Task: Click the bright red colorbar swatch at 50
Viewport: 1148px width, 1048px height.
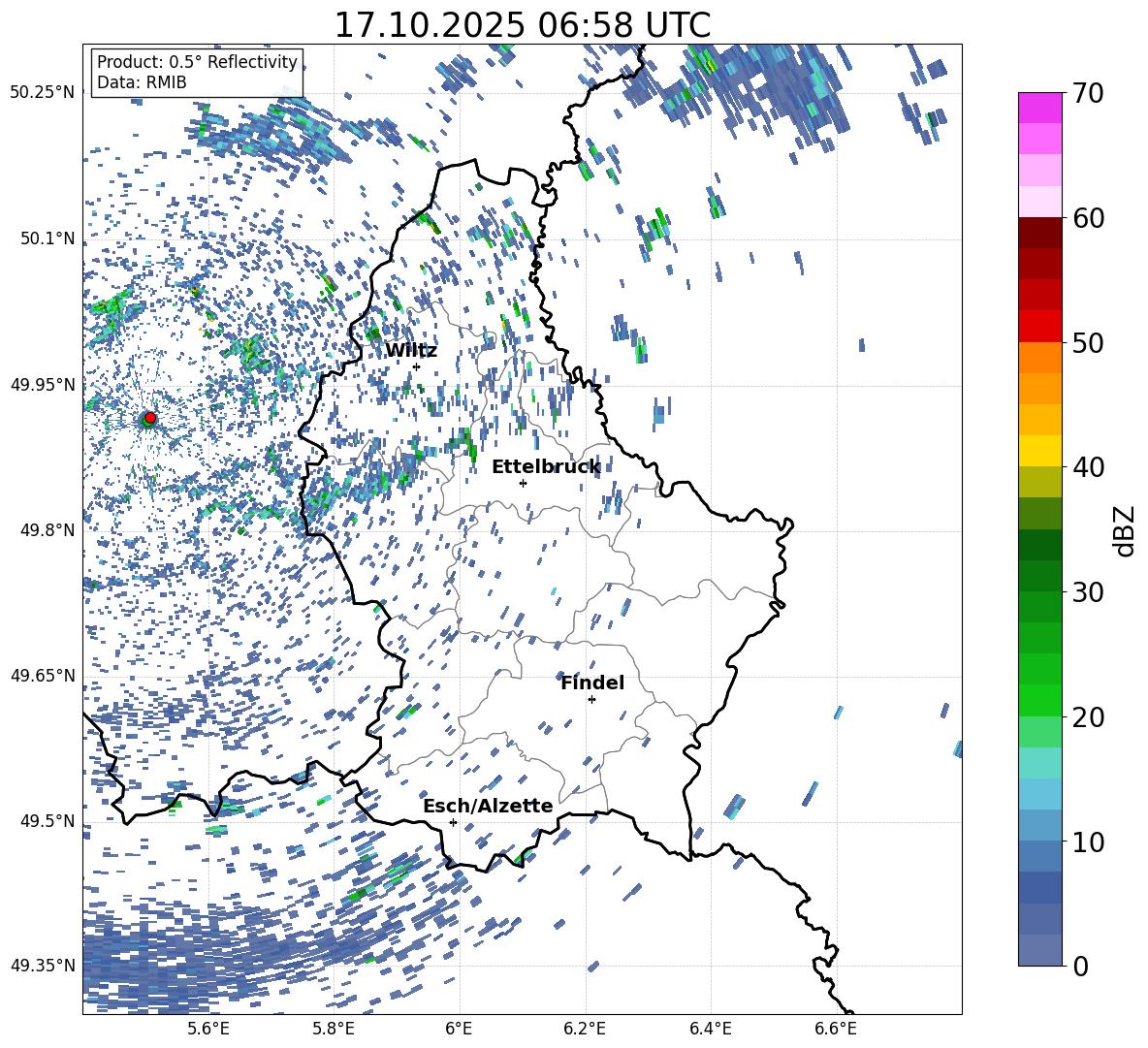Action: point(1040,327)
